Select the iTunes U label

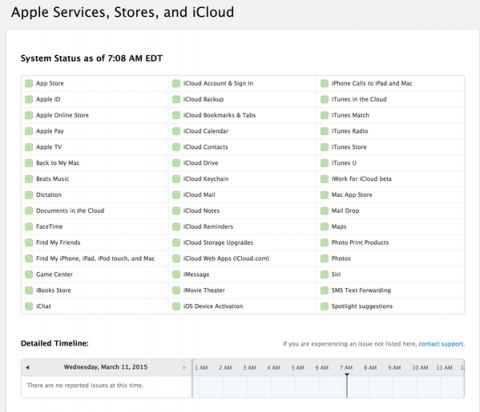[344, 163]
